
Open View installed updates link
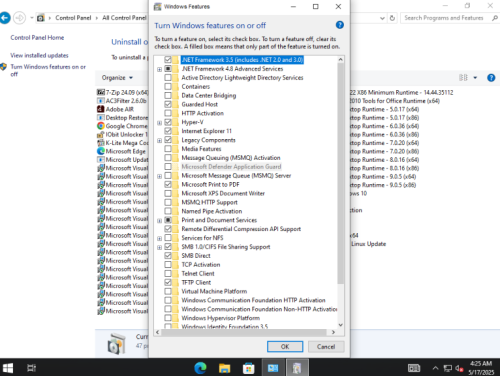[x=39, y=55]
